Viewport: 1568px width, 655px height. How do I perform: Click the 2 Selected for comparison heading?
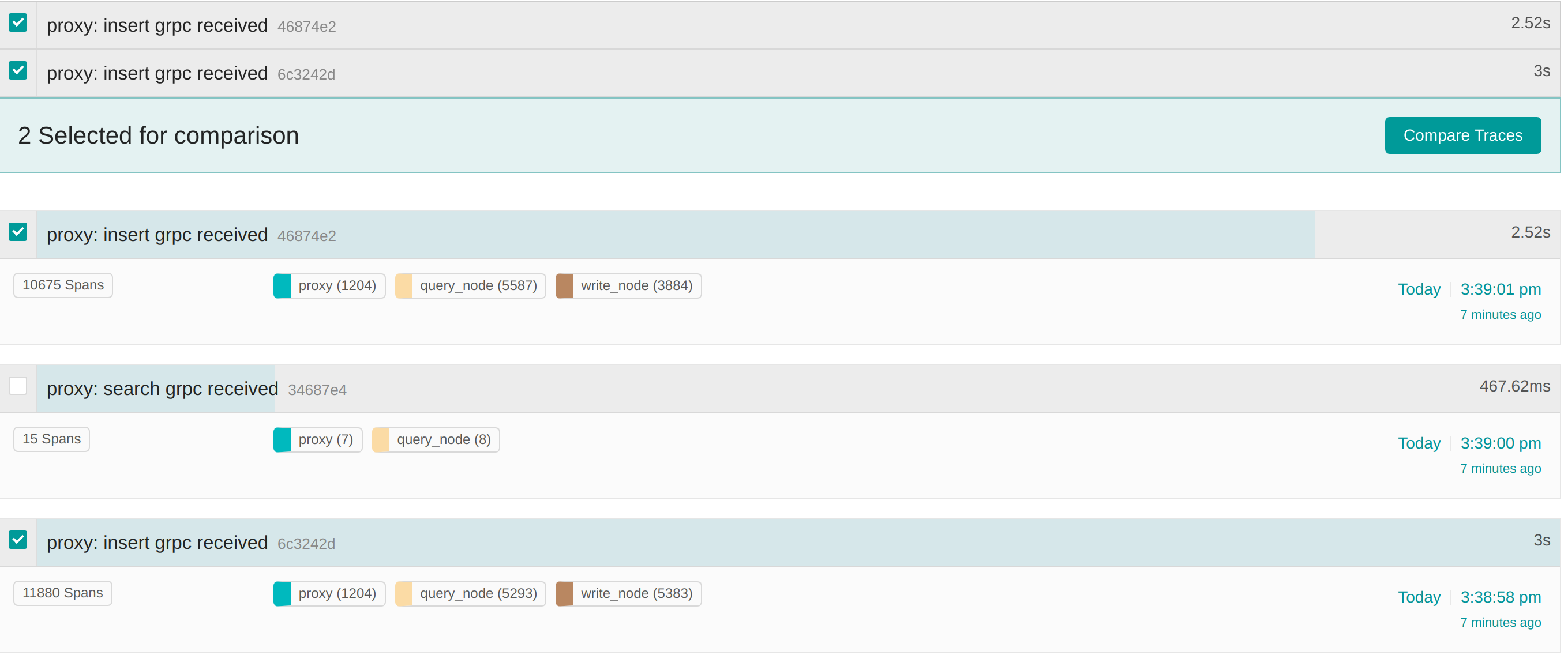pos(158,135)
